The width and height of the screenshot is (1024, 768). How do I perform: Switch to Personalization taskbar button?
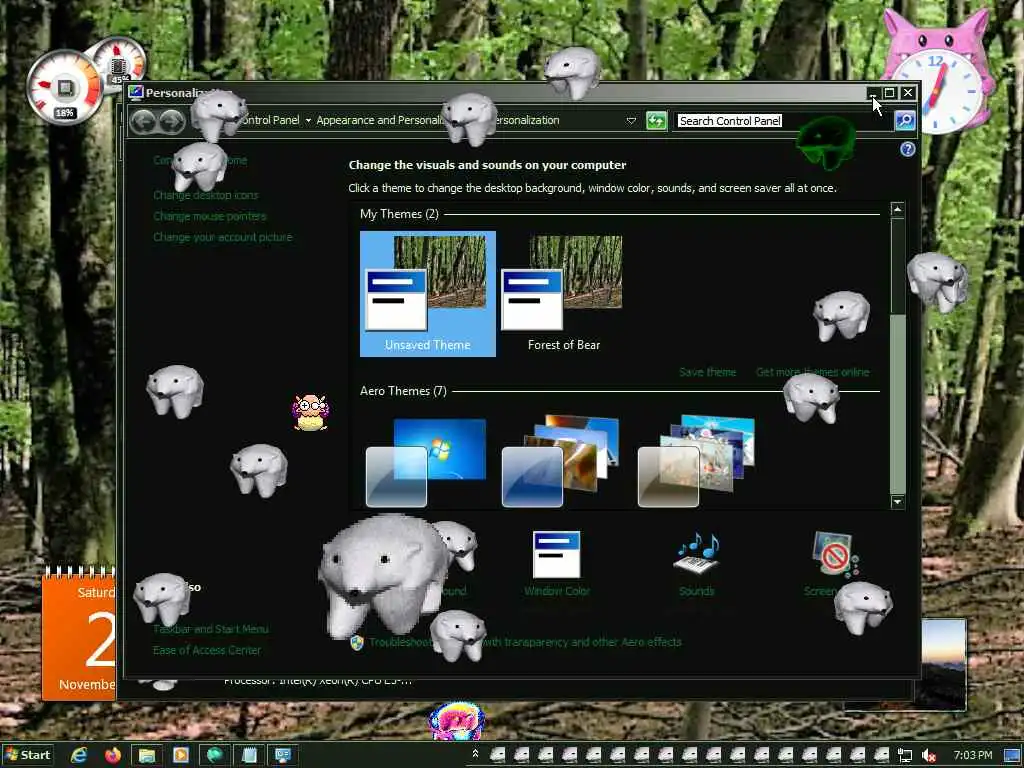(x=283, y=756)
